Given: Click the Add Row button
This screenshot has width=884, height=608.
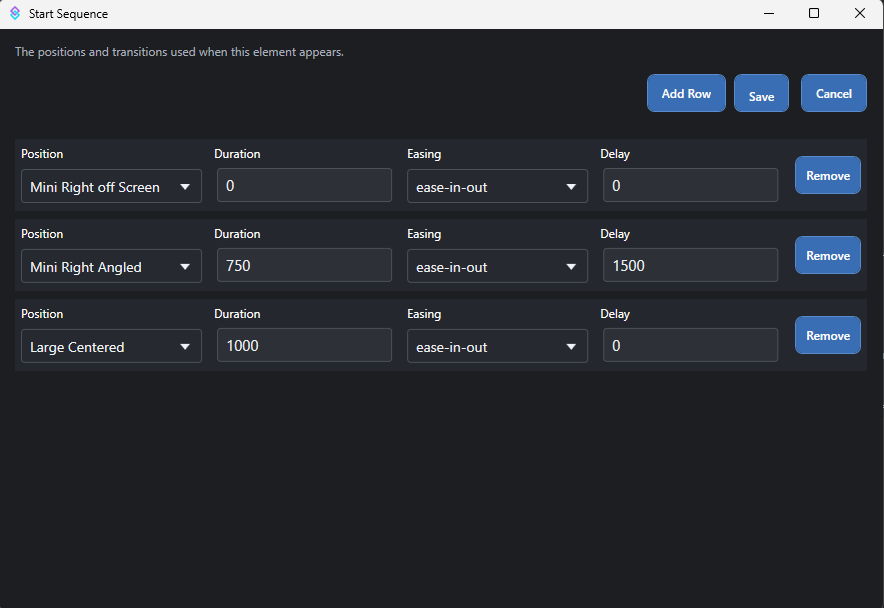Looking at the screenshot, I should 686,93.
